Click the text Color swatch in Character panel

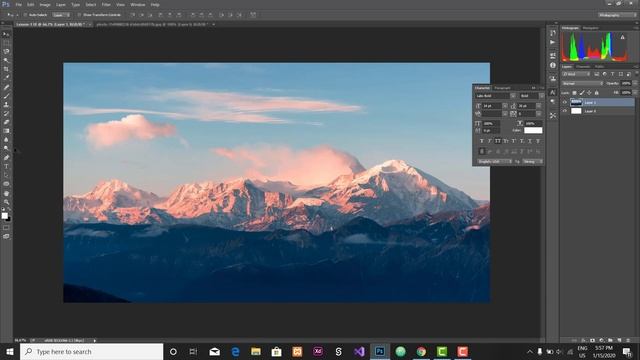(533, 130)
